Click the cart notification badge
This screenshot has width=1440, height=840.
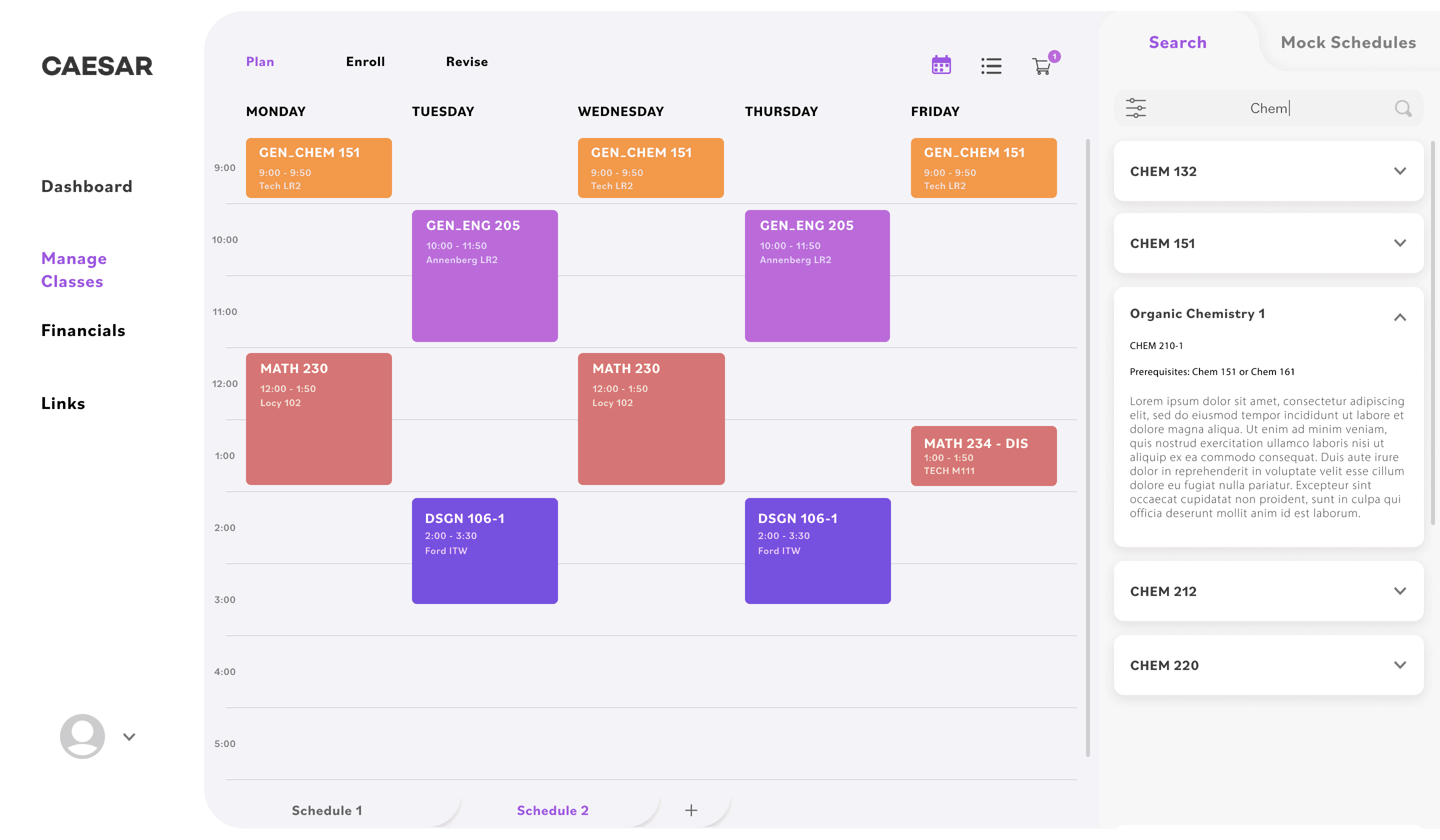1054,56
